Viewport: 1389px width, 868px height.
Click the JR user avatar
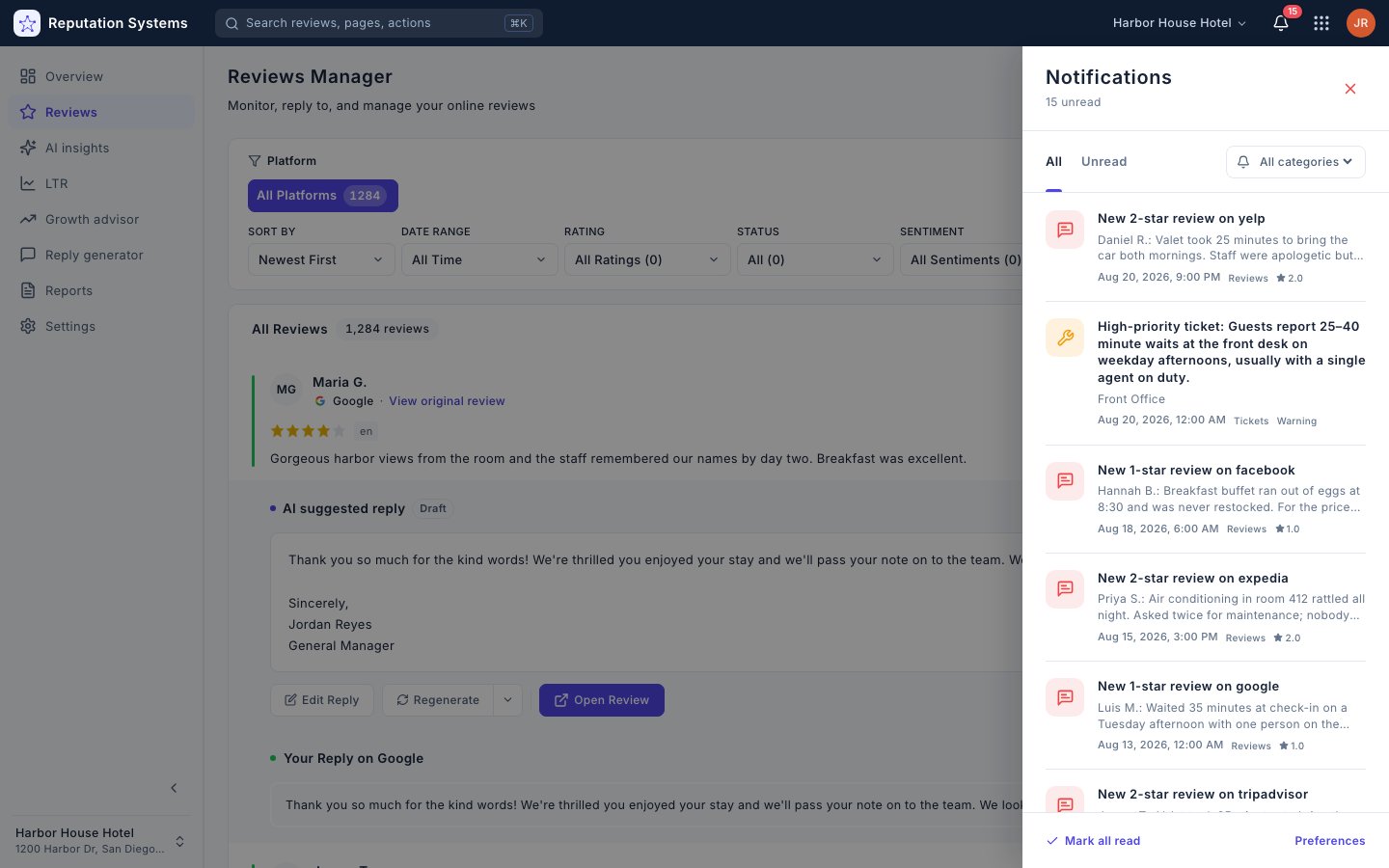tap(1361, 23)
